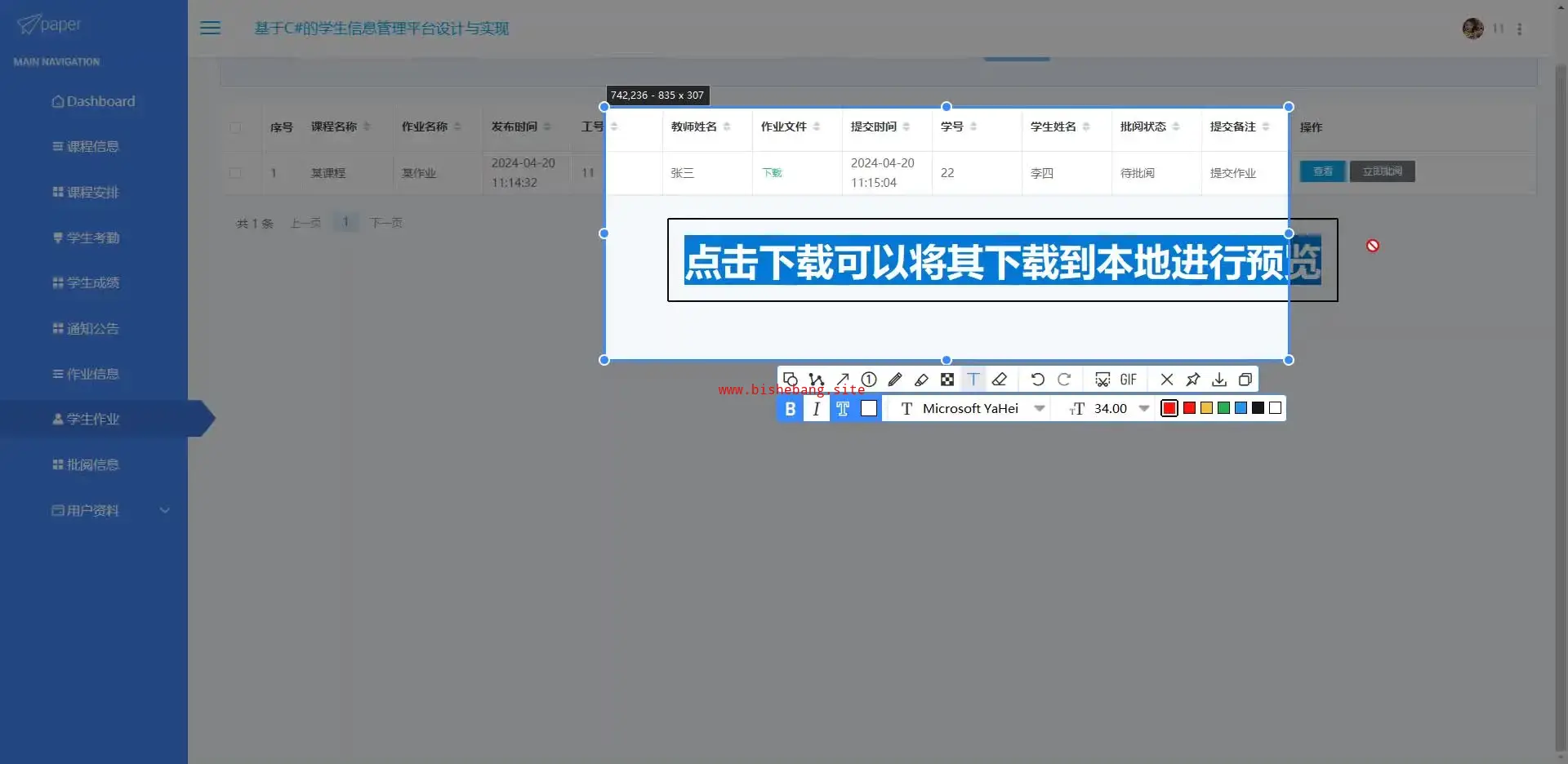
Task: Save screenshot with download icon
Action: pos(1219,380)
